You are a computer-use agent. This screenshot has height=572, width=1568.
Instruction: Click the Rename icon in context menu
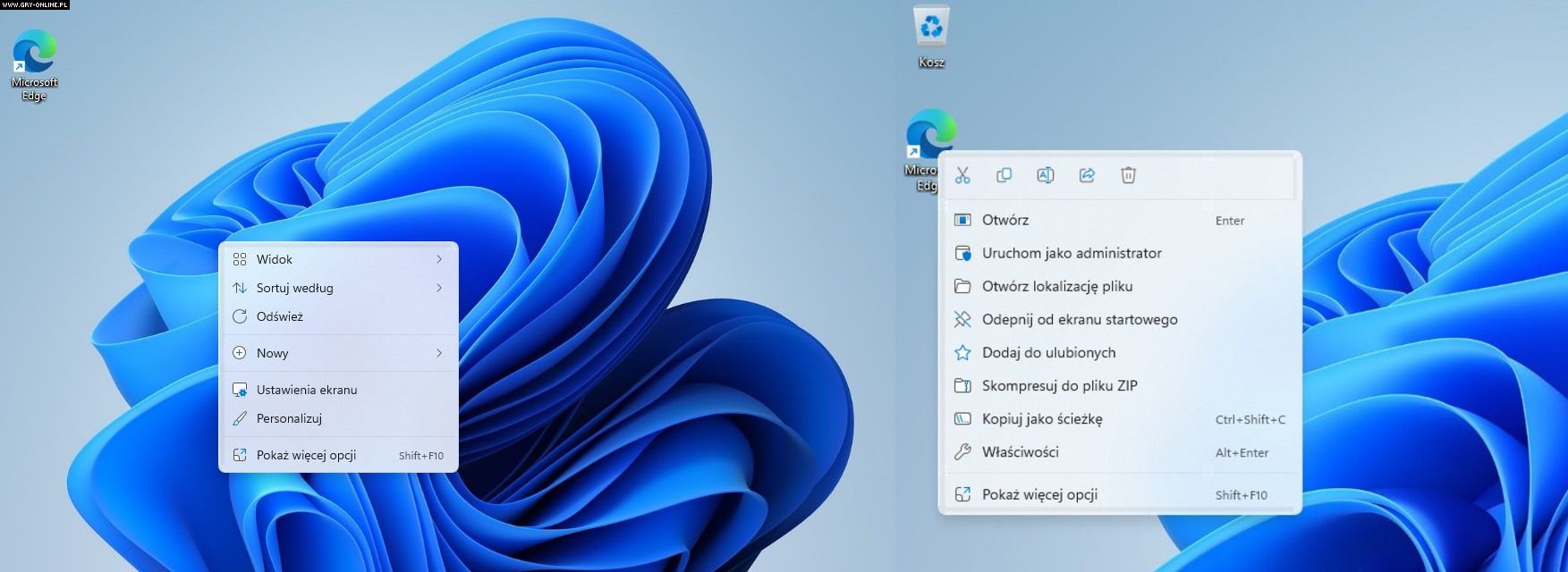point(1045,175)
